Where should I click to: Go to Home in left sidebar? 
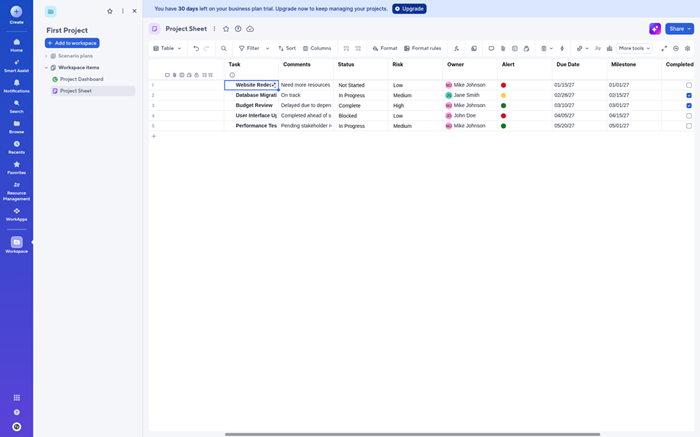pos(17,45)
